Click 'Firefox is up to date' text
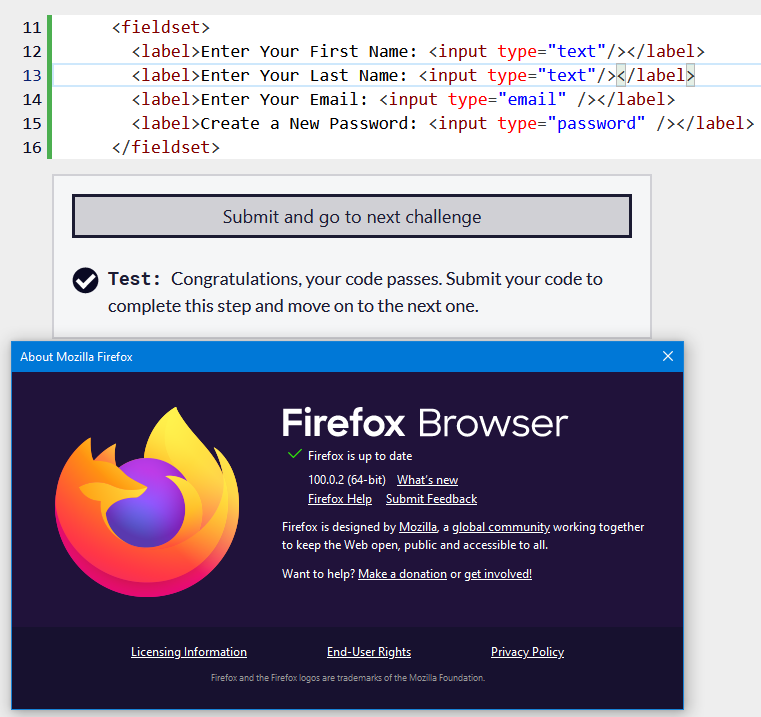Viewport: 761px width, 717px height. 360,456
